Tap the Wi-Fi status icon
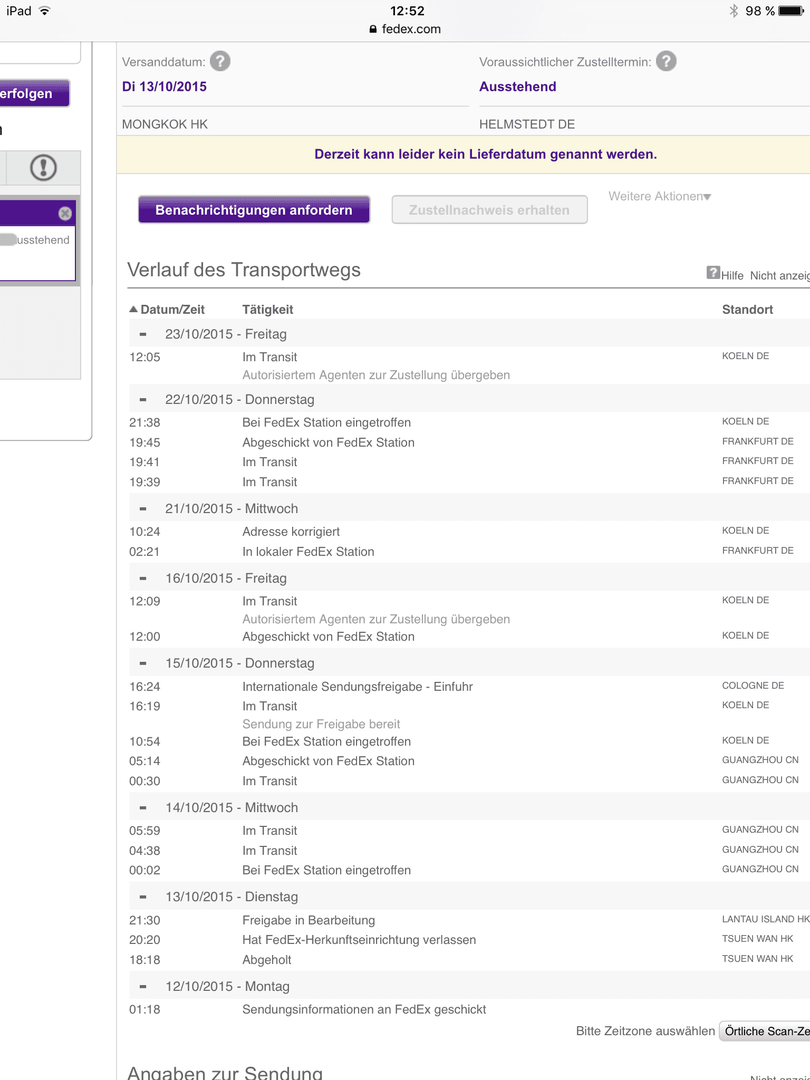This screenshot has height=1080, width=810. tap(45, 11)
